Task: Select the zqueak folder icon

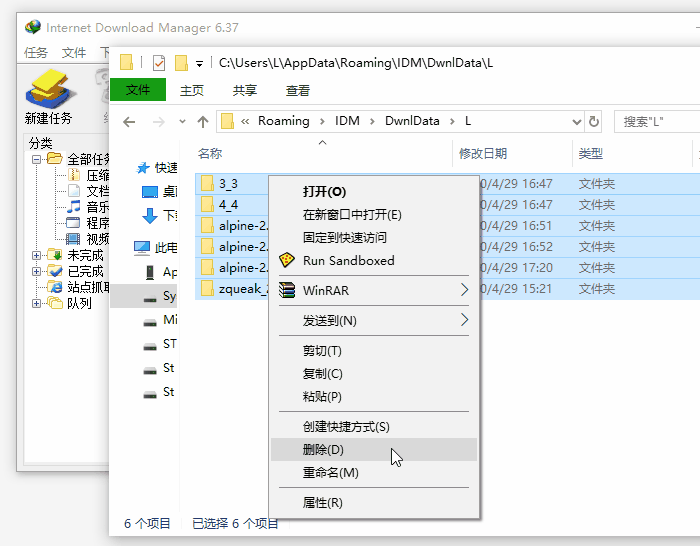Action: [207, 288]
